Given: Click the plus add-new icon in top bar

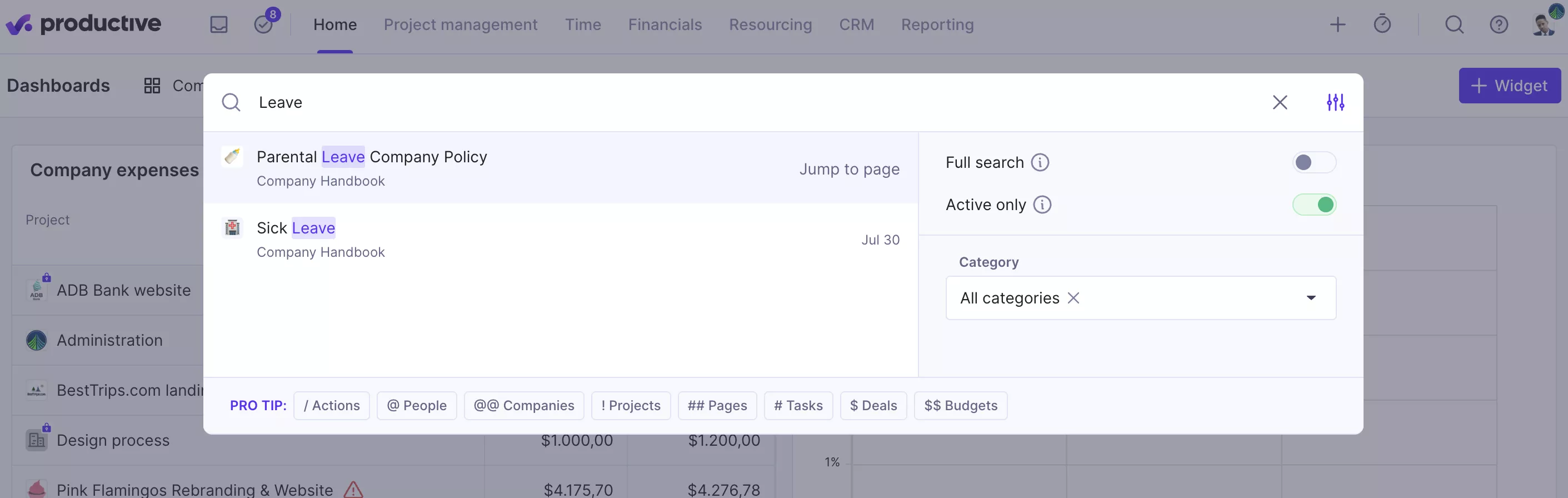Looking at the screenshot, I should click(x=1337, y=24).
